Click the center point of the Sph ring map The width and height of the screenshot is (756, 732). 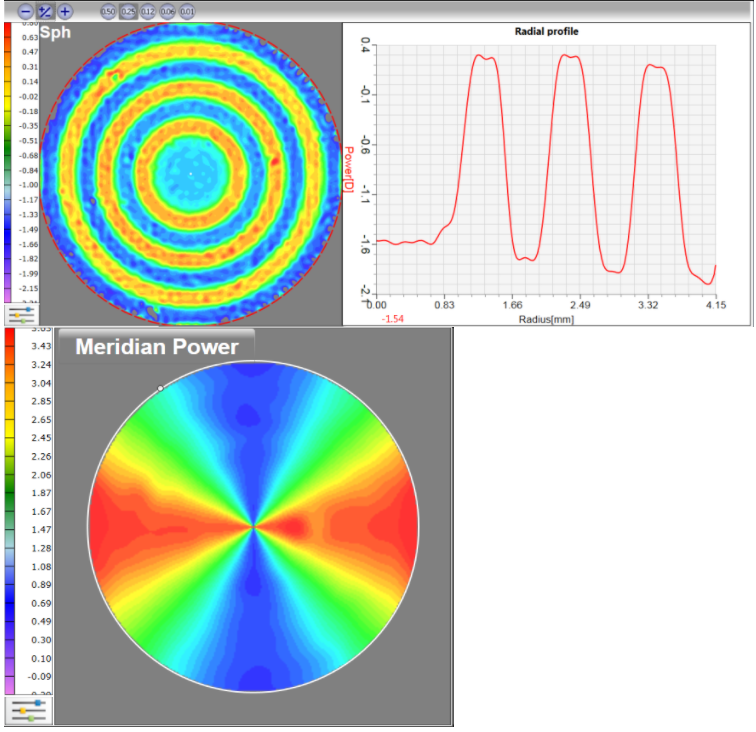191,174
